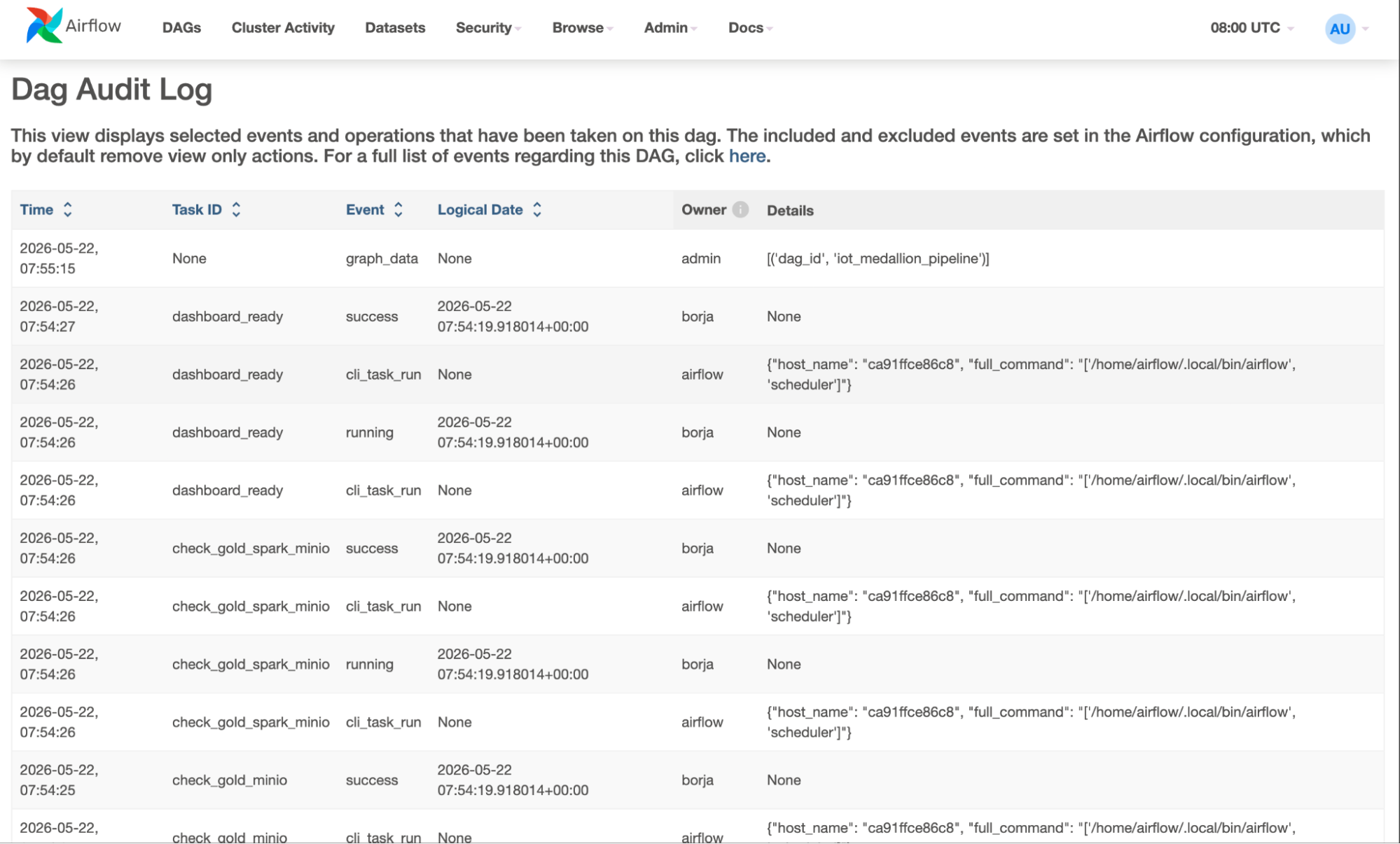This screenshot has width=1400, height=844.
Task: Expand the Browse dropdown menu
Action: [x=583, y=28]
